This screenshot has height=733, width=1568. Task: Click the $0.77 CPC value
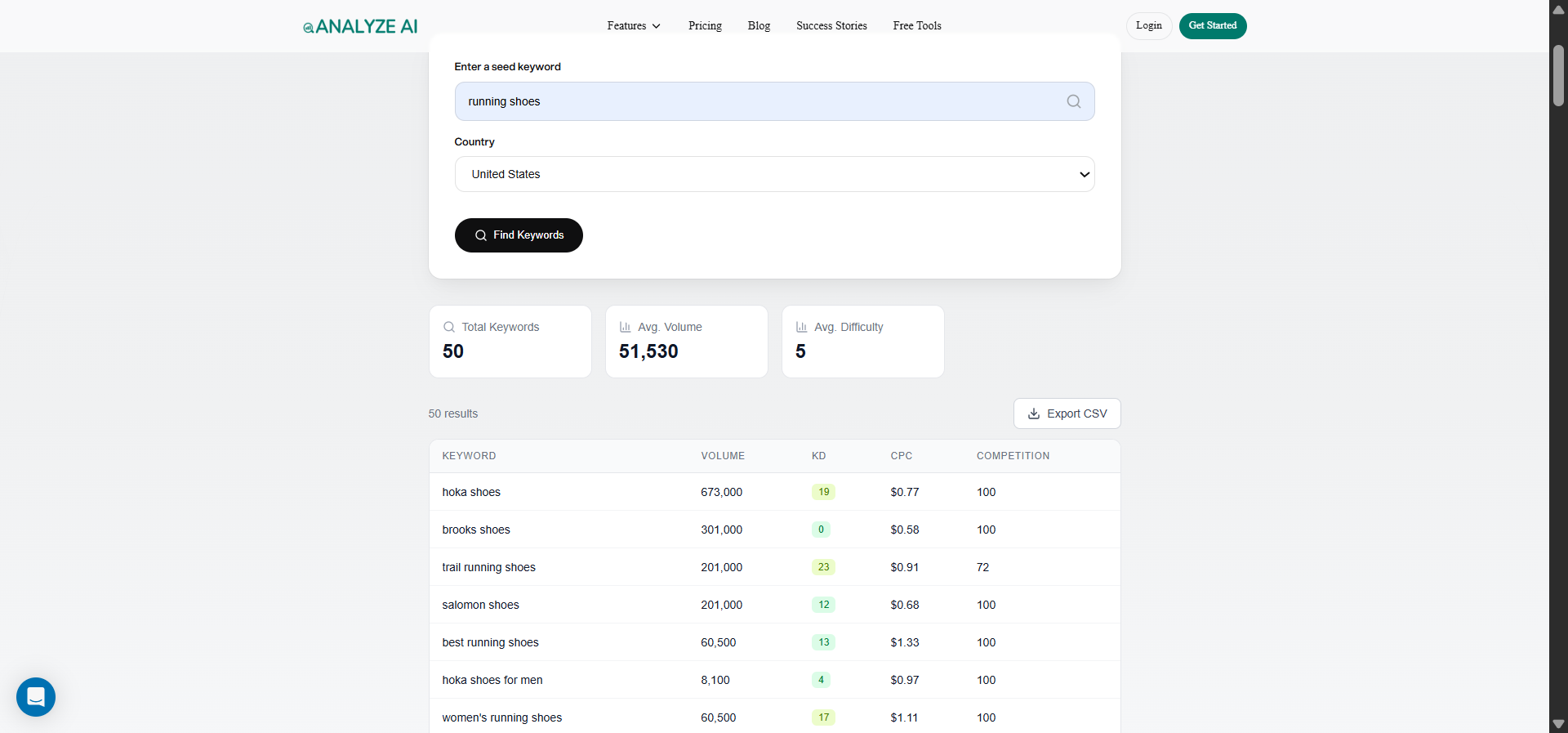tap(904, 492)
